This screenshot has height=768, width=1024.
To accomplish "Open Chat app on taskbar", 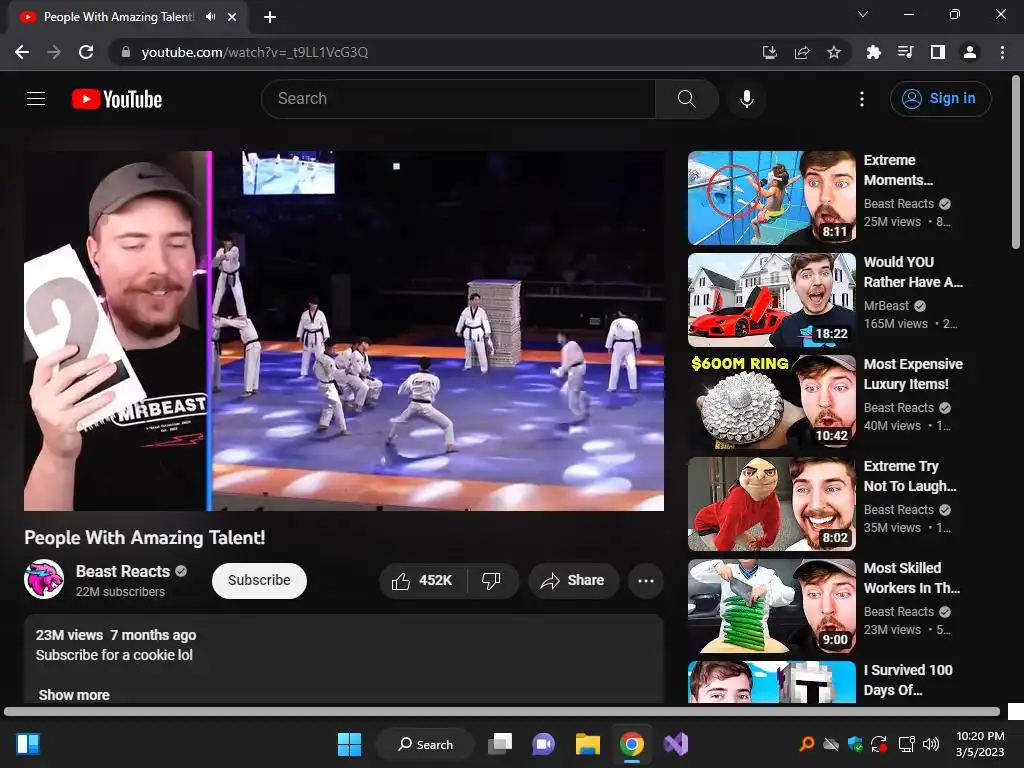I will 543,744.
